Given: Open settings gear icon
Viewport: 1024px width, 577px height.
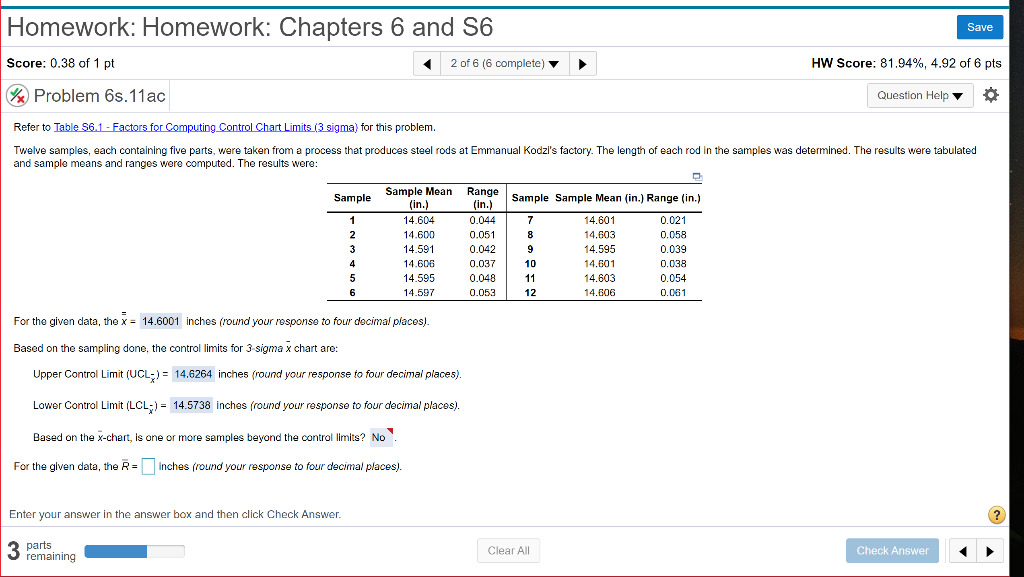Looking at the screenshot, I should point(991,95).
